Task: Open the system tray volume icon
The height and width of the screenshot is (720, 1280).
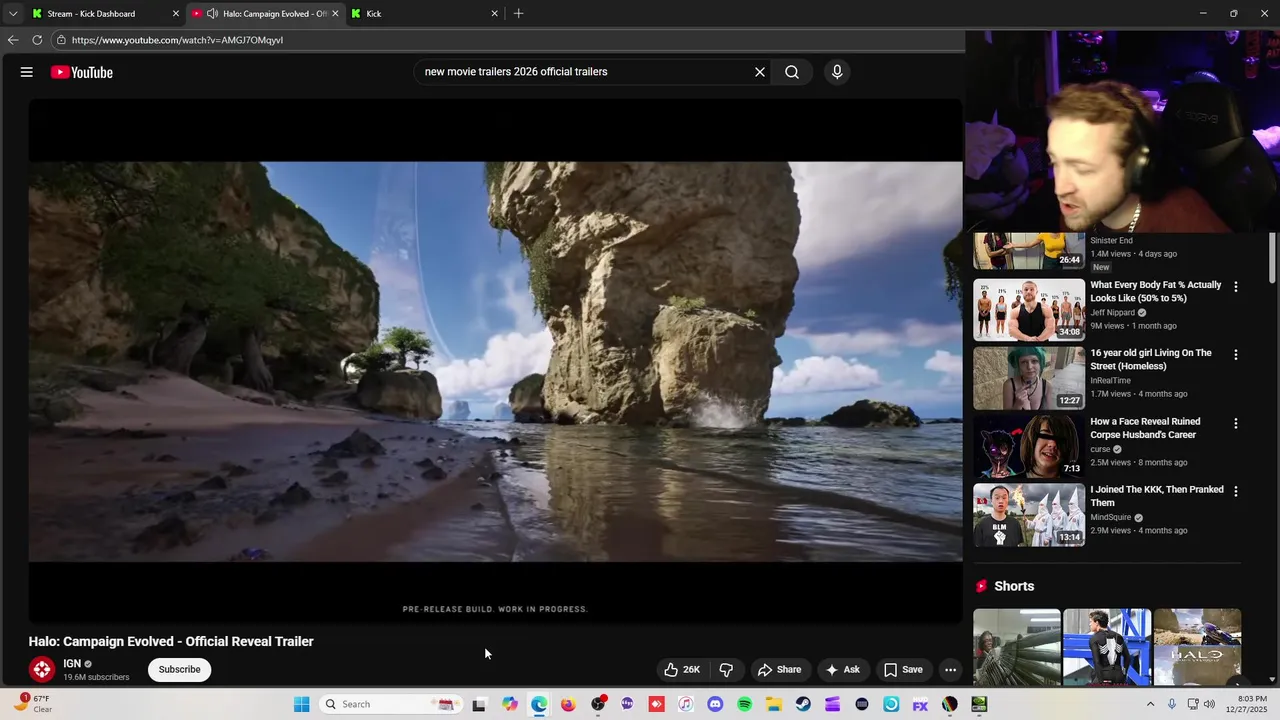Action: (x=1209, y=704)
